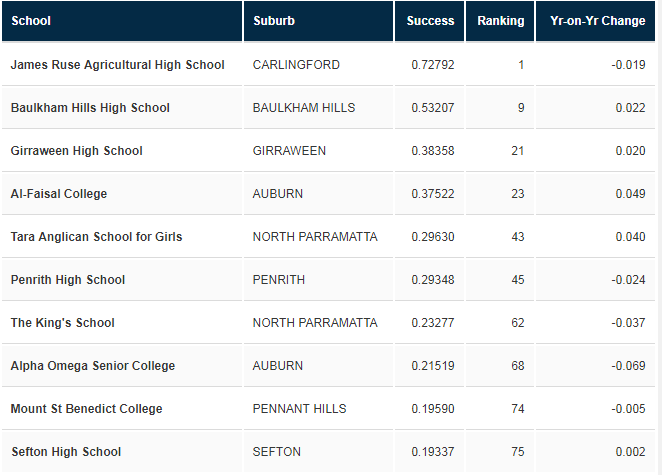Select the -0.069 year-on-year change cell
Image resolution: width=662 pixels, height=475 pixels.
(x=595, y=366)
